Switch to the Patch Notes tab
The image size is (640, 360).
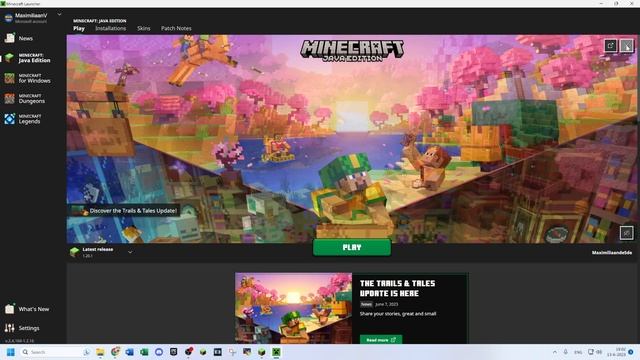(x=176, y=28)
